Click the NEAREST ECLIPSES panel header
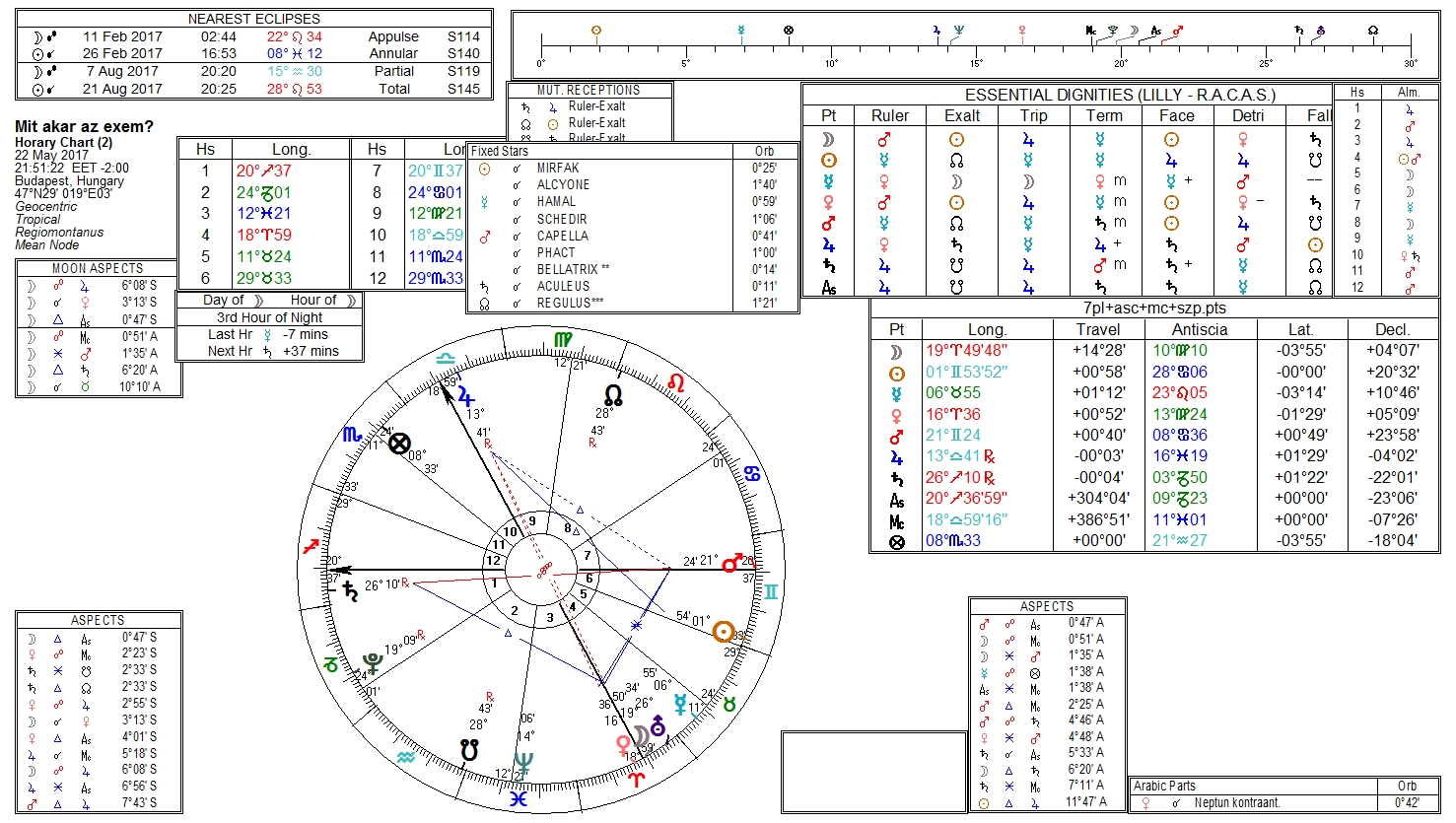1456x823 pixels. point(253,19)
